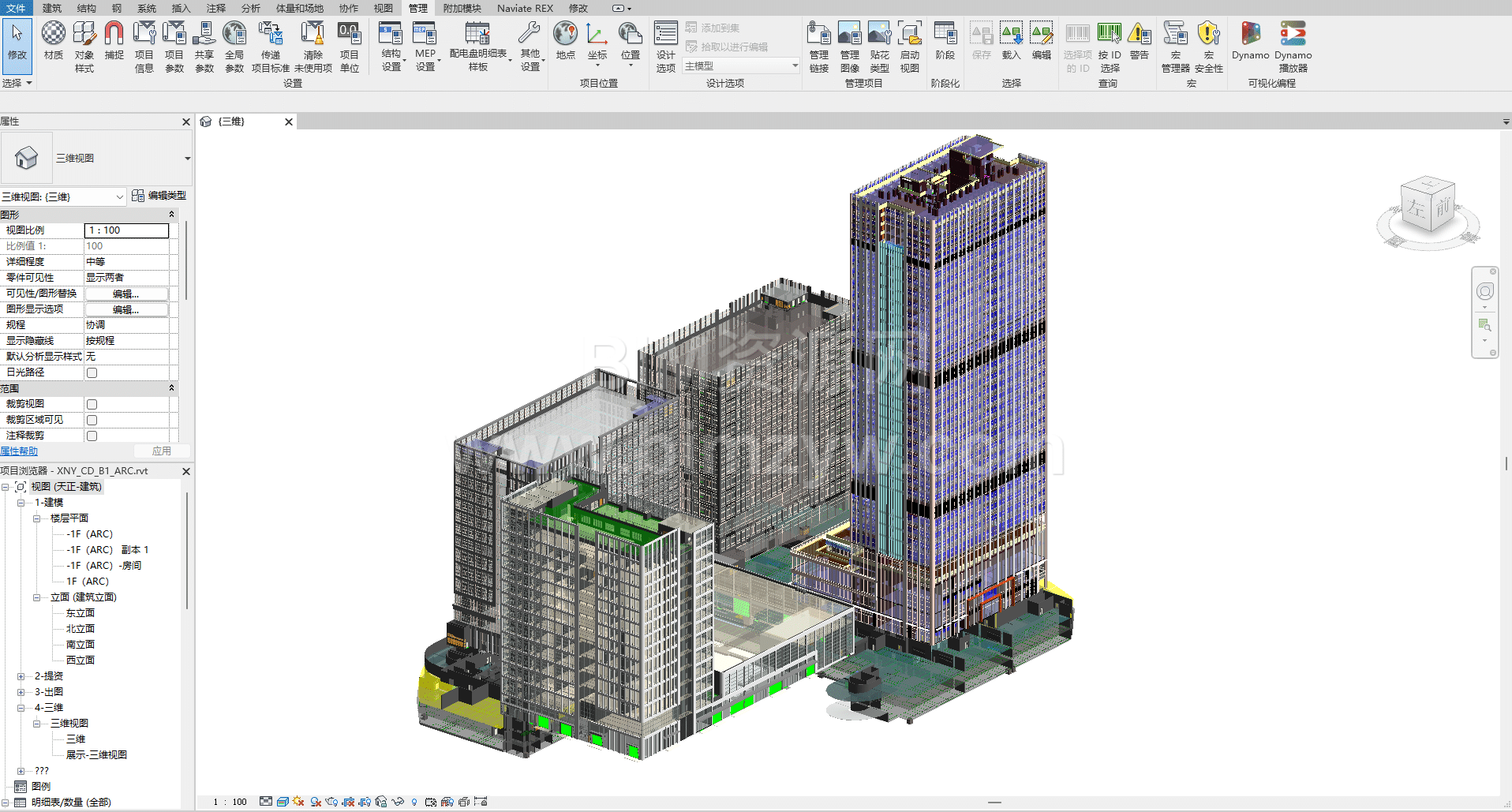This screenshot has height=812, width=1512.
Task: Click the Materials (材质) icon
Action: pyautogui.click(x=53, y=41)
